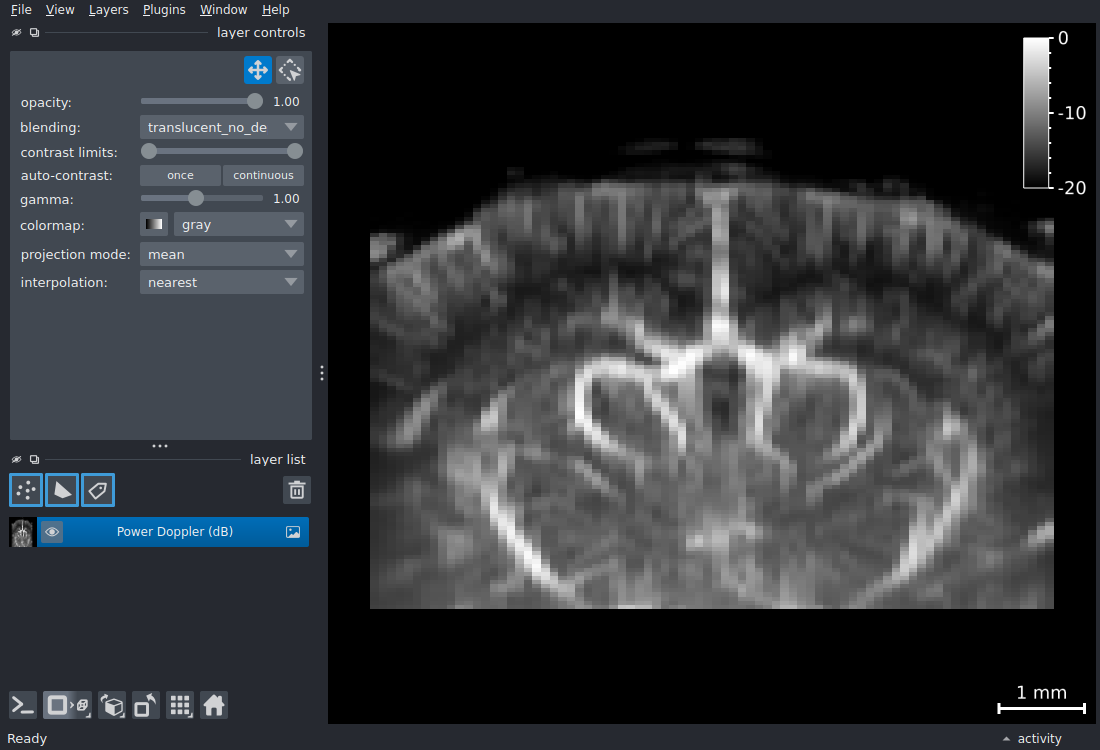This screenshot has height=750, width=1100.
Task: Open the File menu
Action: click(x=21, y=10)
